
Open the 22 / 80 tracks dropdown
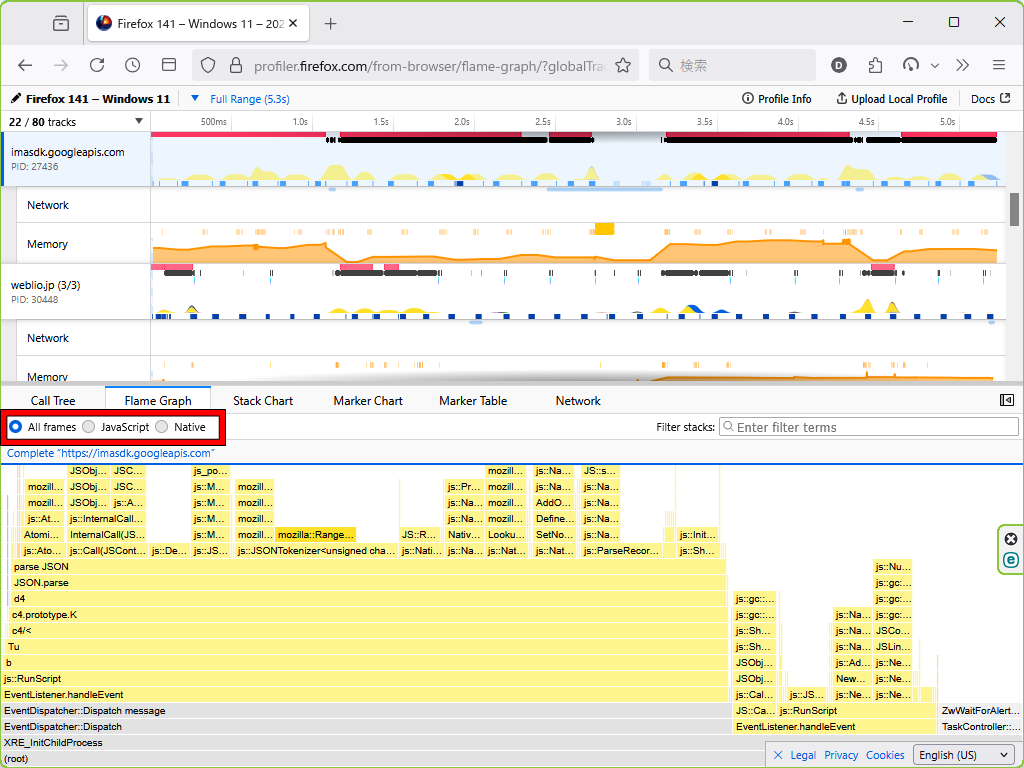pos(76,122)
